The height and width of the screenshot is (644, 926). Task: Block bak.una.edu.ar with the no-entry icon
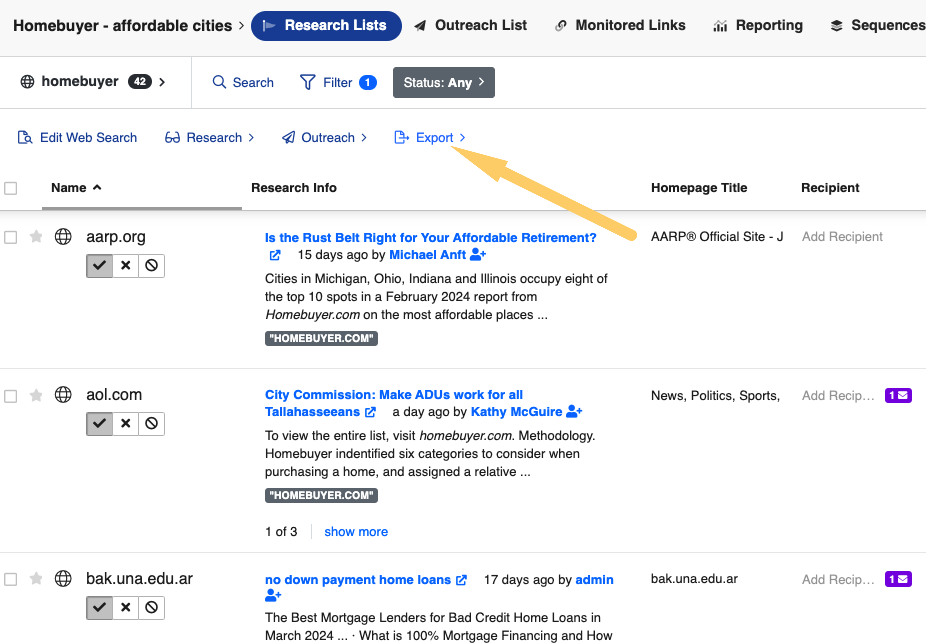(150, 607)
